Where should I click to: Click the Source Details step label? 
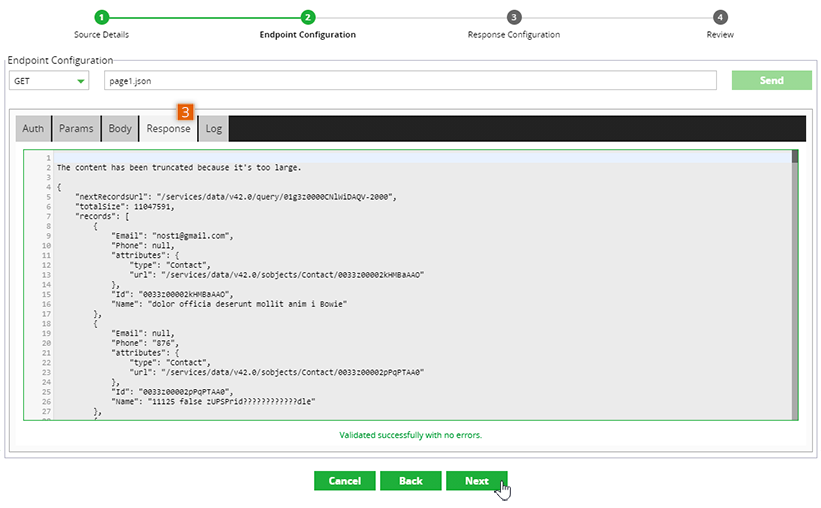click(x=101, y=35)
